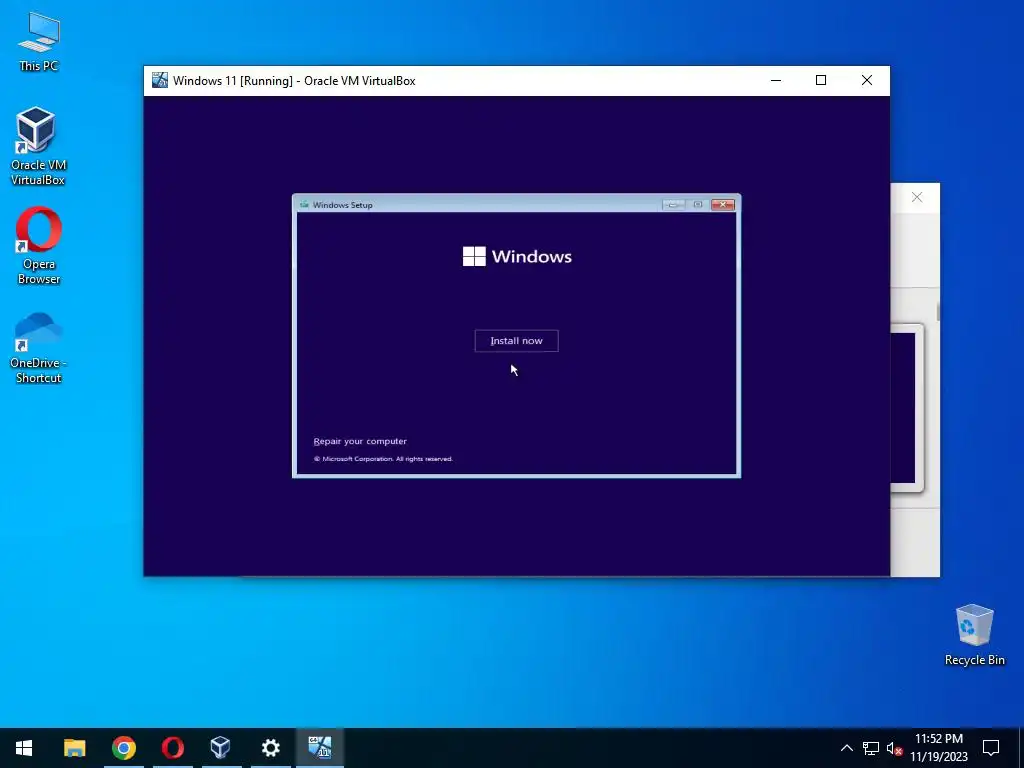
Task: Show hidden system tray icons
Action: point(846,748)
